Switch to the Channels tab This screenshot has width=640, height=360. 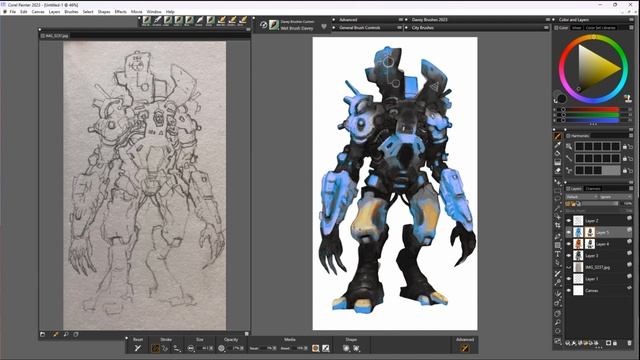click(x=593, y=188)
